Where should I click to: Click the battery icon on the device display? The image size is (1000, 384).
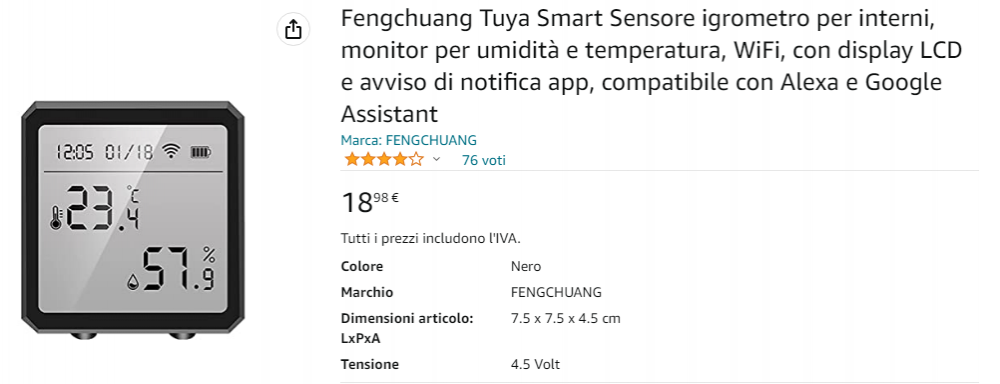point(200,152)
